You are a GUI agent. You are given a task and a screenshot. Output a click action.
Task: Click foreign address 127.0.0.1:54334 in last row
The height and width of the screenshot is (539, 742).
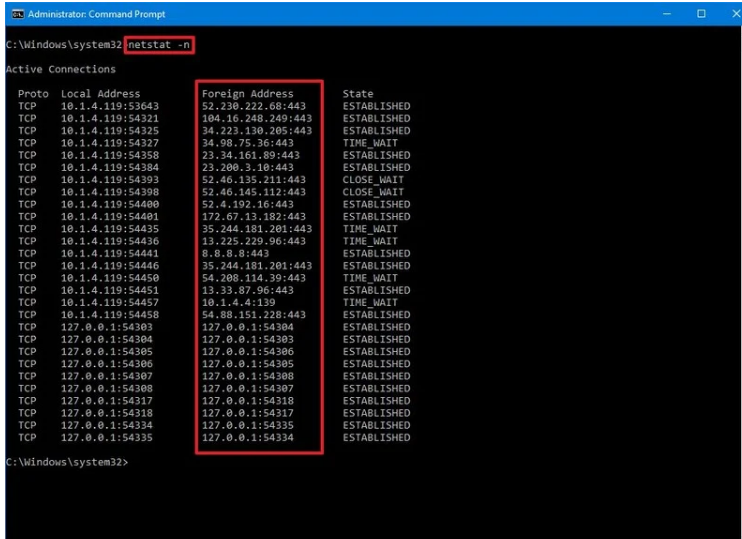pos(247,438)
